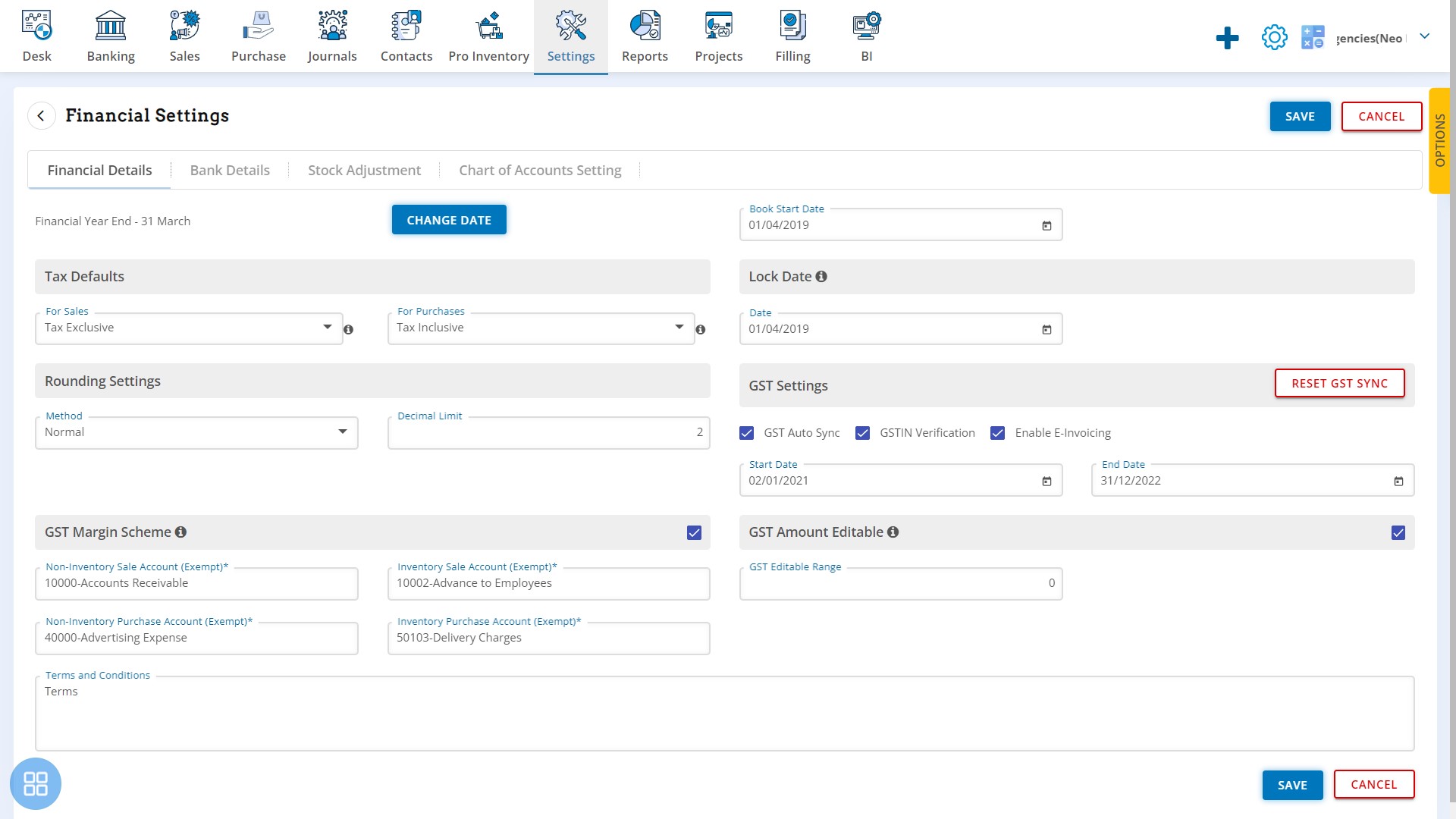Disable Enable E-Invoicing checkbox
The height and width of the screenshot is (819, 1456).
pos(998,432)
